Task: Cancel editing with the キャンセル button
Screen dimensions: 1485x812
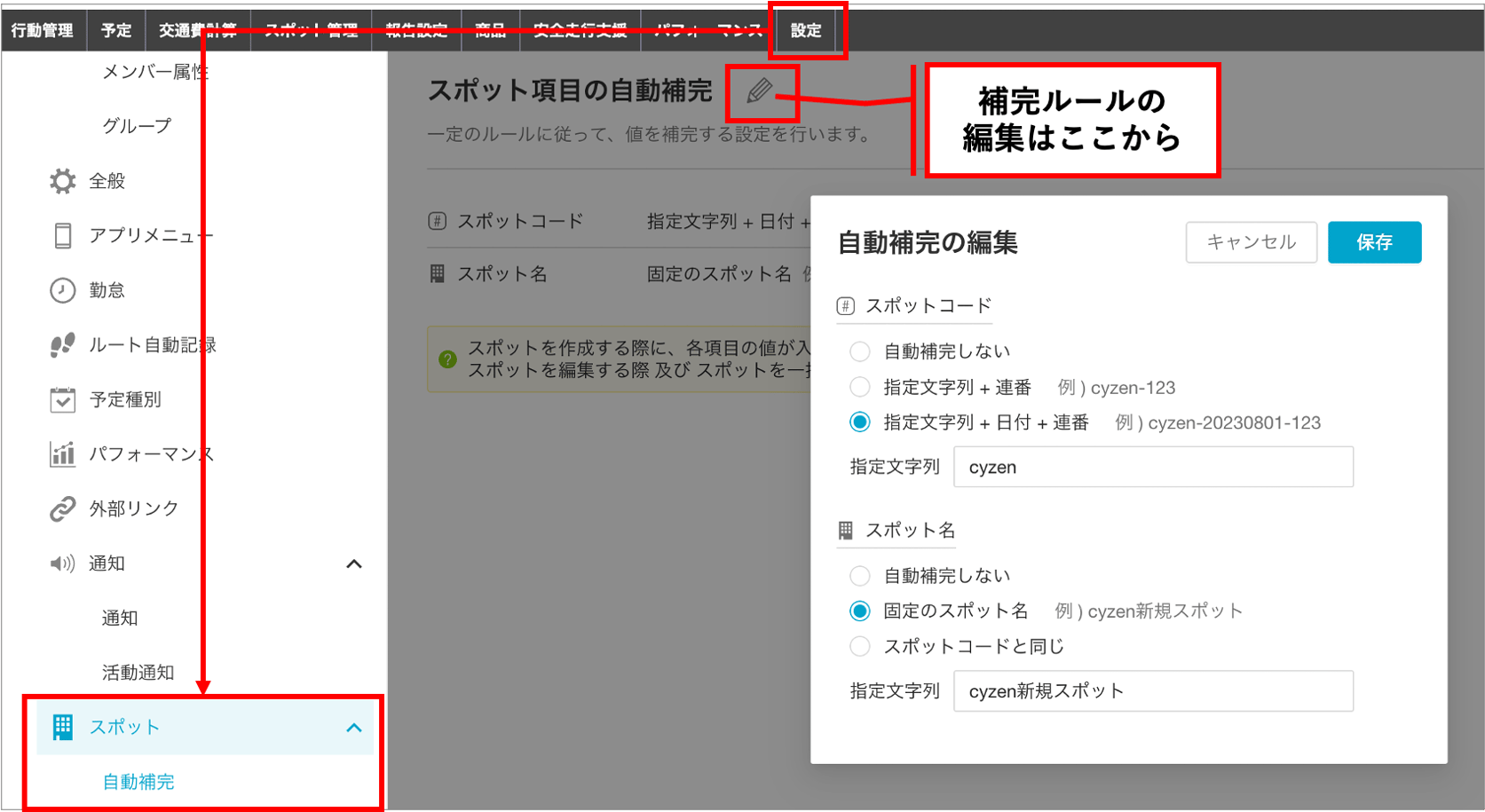Action: (1251, 241)
